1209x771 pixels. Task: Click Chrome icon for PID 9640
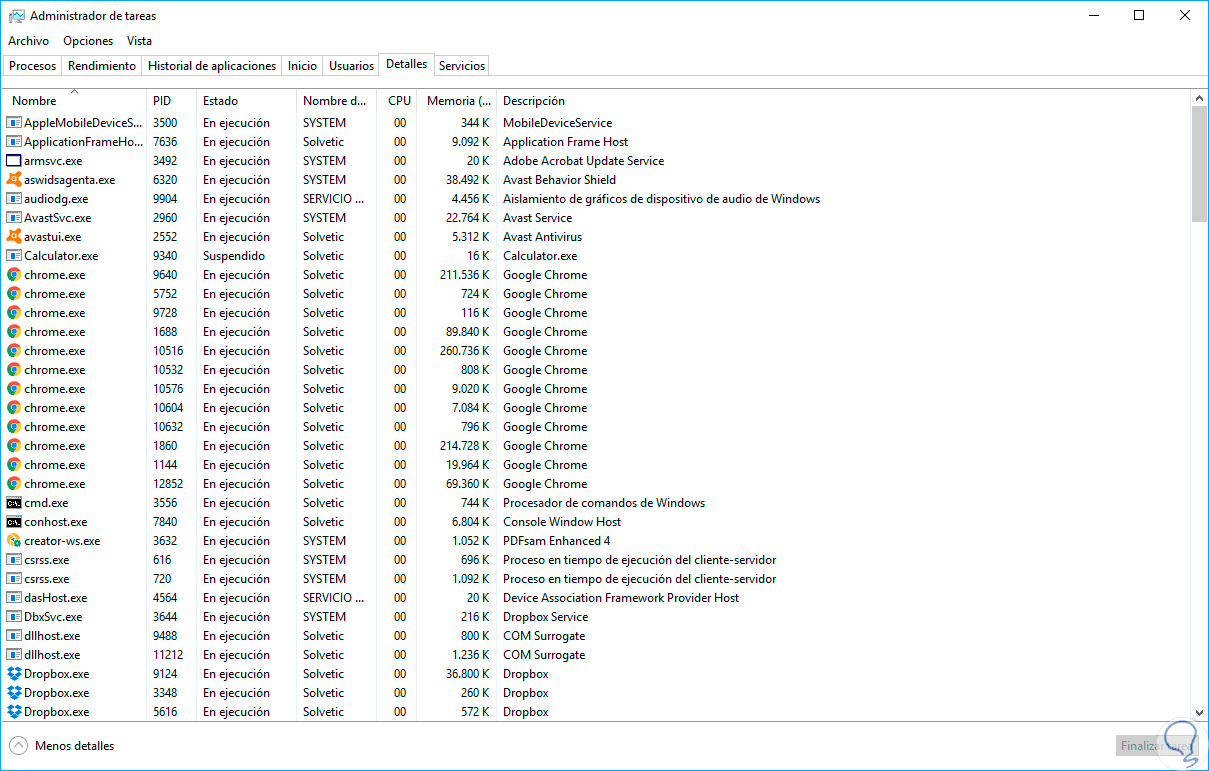(x=14, y=275)
